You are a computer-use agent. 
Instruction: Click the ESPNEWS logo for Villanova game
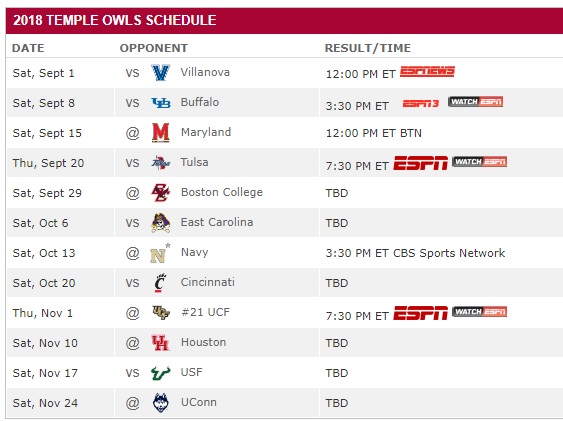tap(427, 71)
